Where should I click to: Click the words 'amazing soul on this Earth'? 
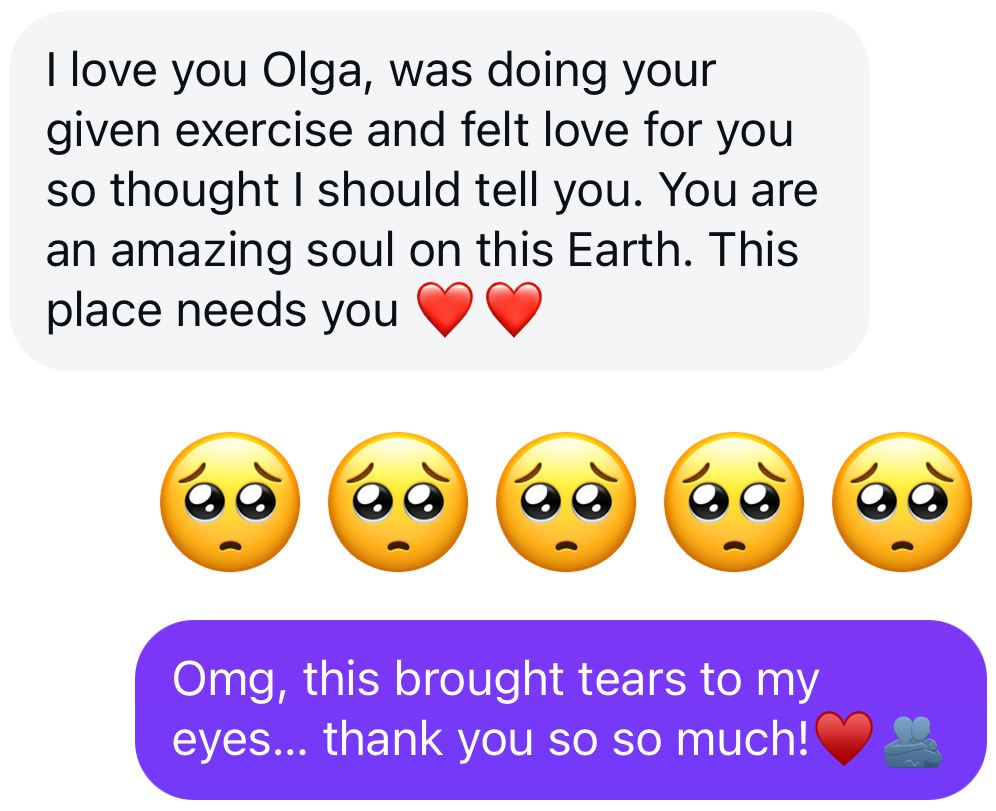401,250
